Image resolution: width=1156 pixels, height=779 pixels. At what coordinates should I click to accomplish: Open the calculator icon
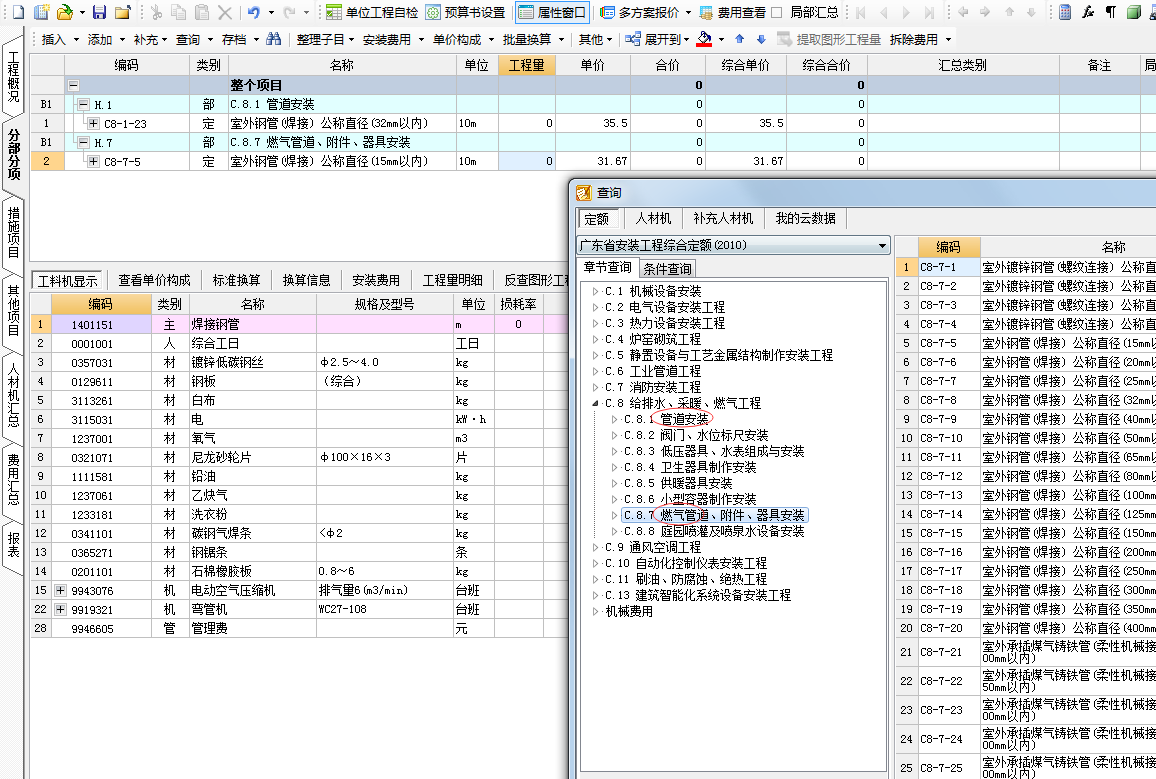tap(1065, 12)
